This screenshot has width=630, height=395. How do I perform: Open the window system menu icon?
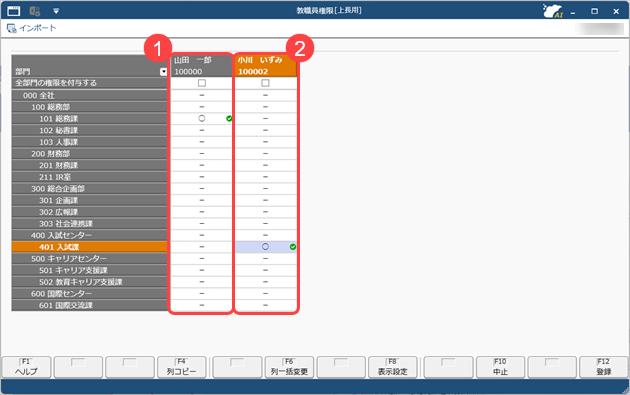[13, 11]
